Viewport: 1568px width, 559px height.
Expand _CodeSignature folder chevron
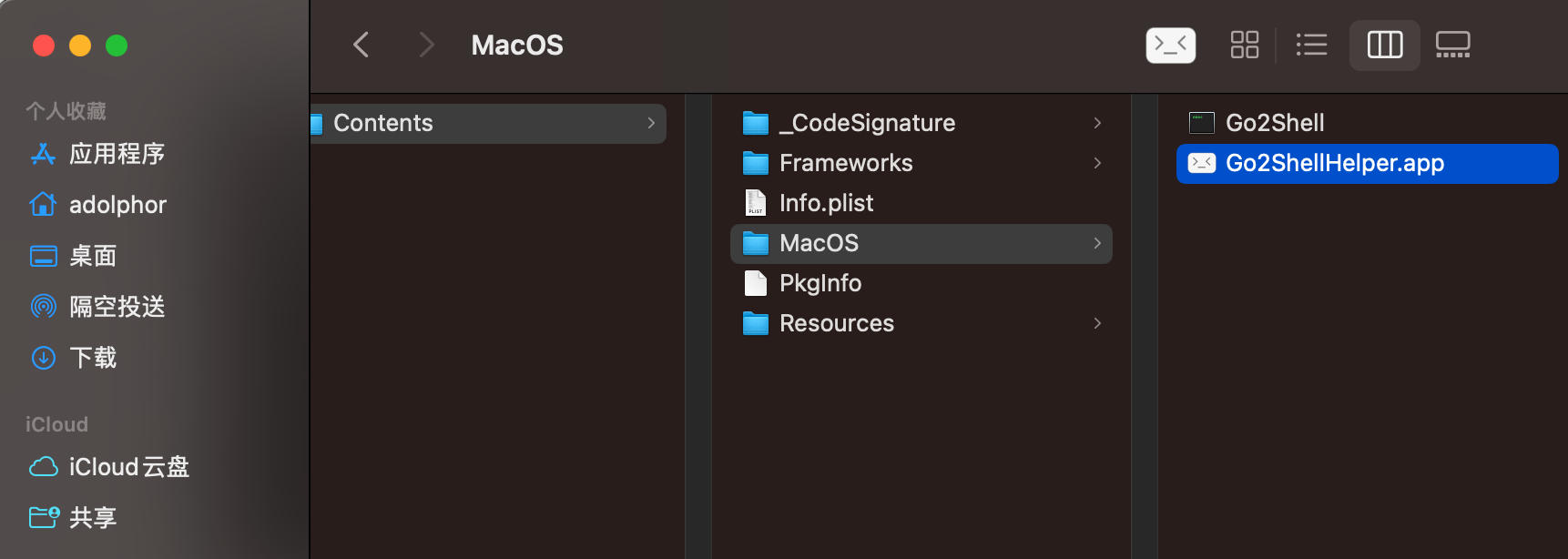pos(1097,123)
